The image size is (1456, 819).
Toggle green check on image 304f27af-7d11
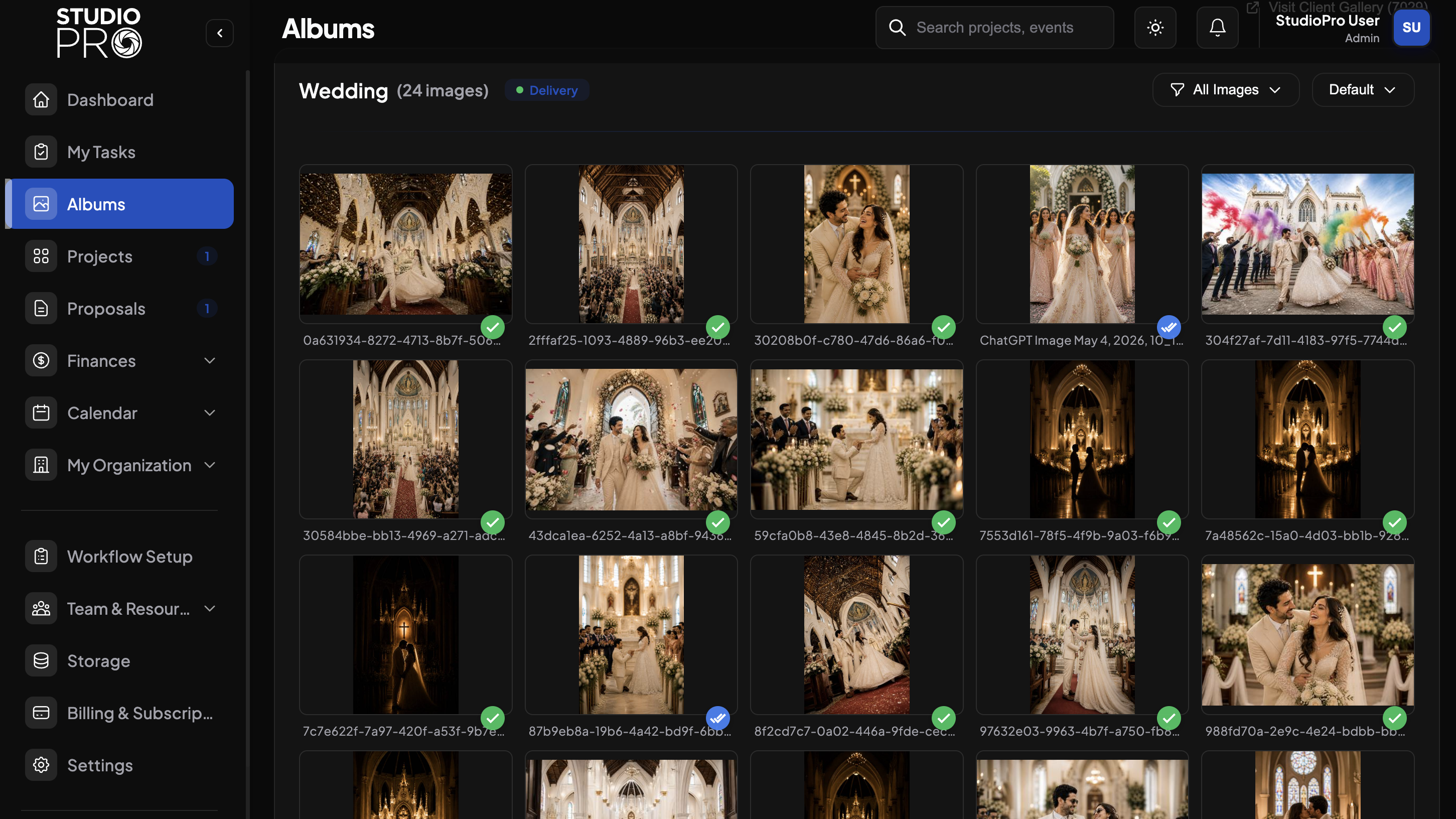pos(1394,327)
